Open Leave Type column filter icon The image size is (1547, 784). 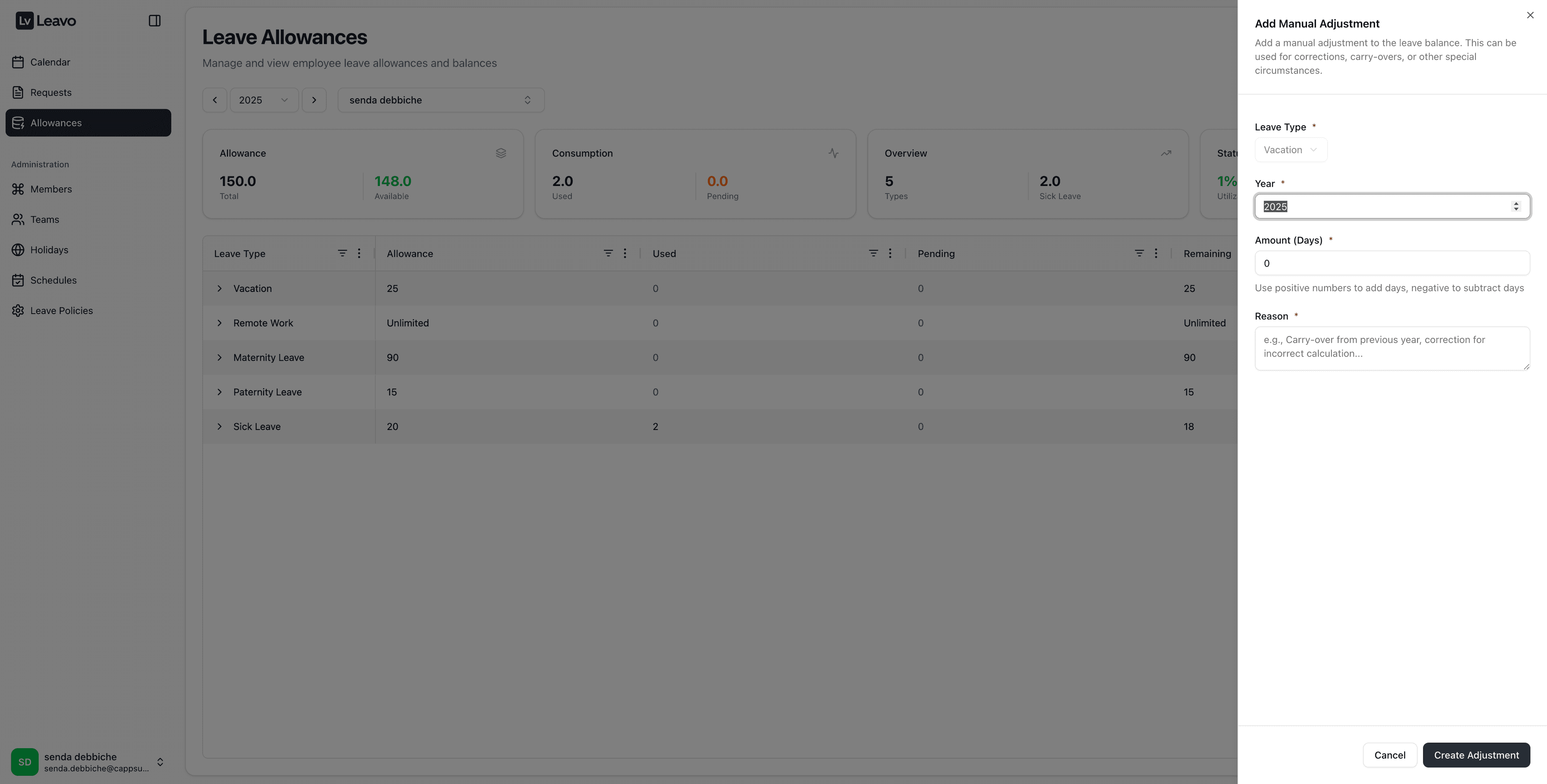point(342,253)
